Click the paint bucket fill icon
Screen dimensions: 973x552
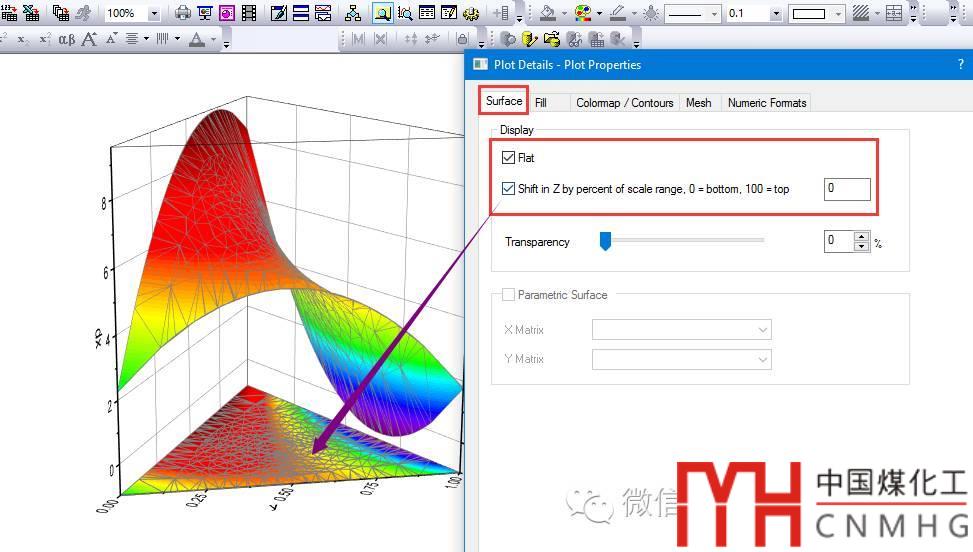click(x=547, y=13)
